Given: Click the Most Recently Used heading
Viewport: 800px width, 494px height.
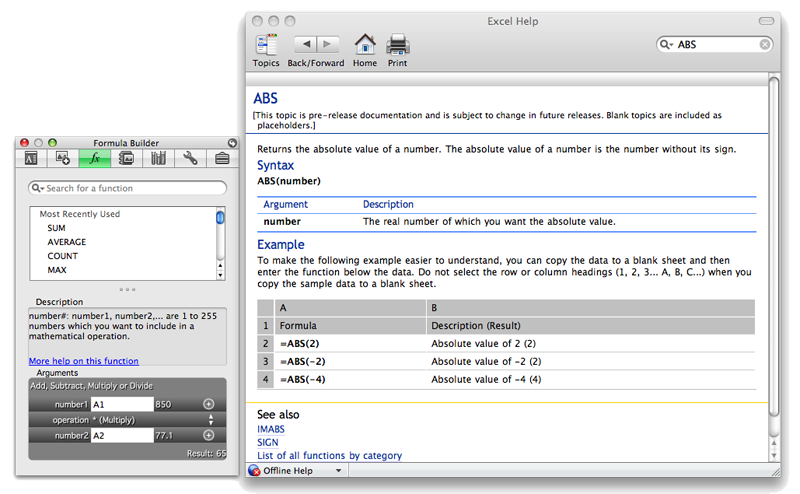Looking at the screenshot, I should click(x=80, y=214).
